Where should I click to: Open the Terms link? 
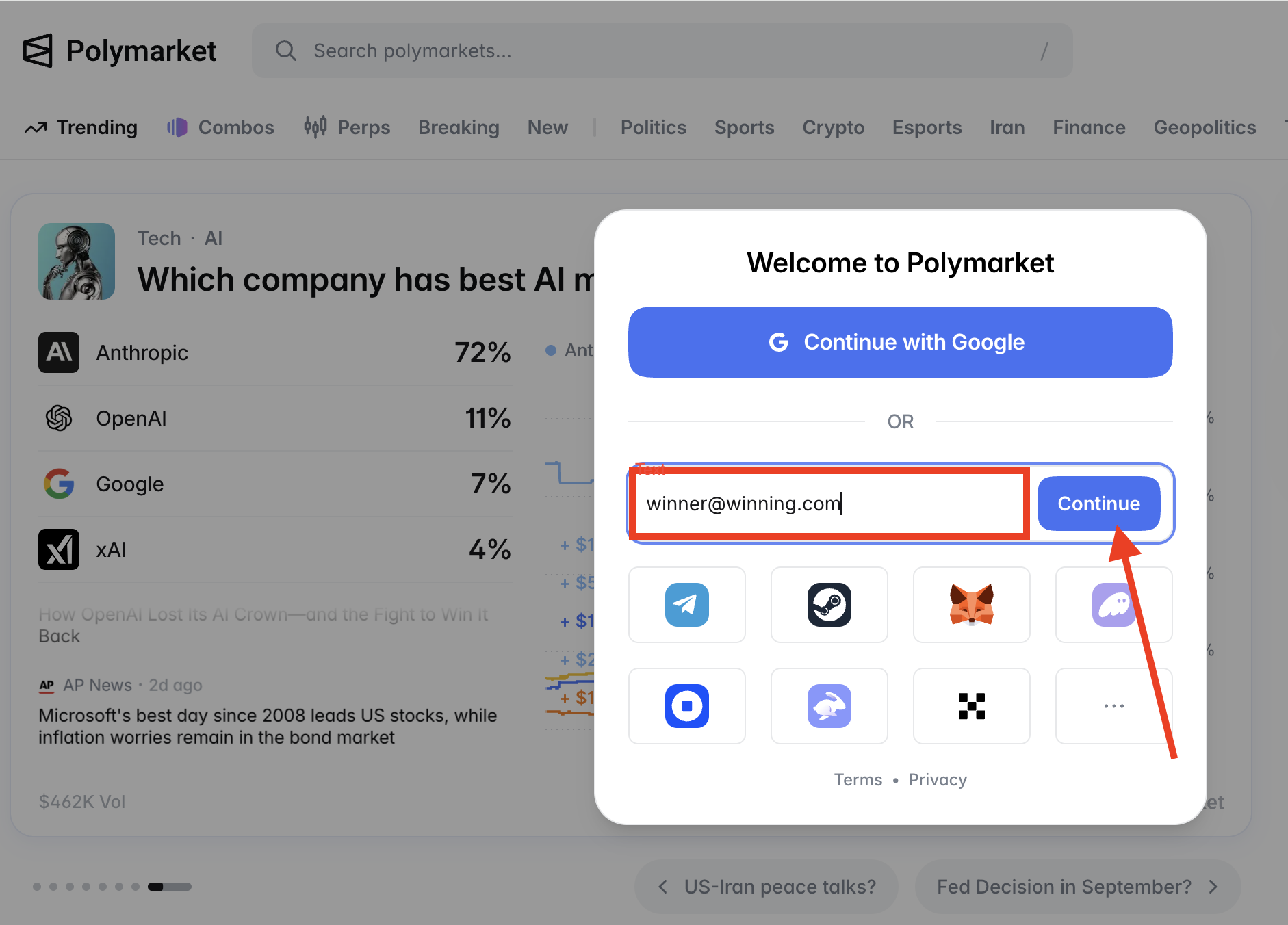(x=858, y=780)
